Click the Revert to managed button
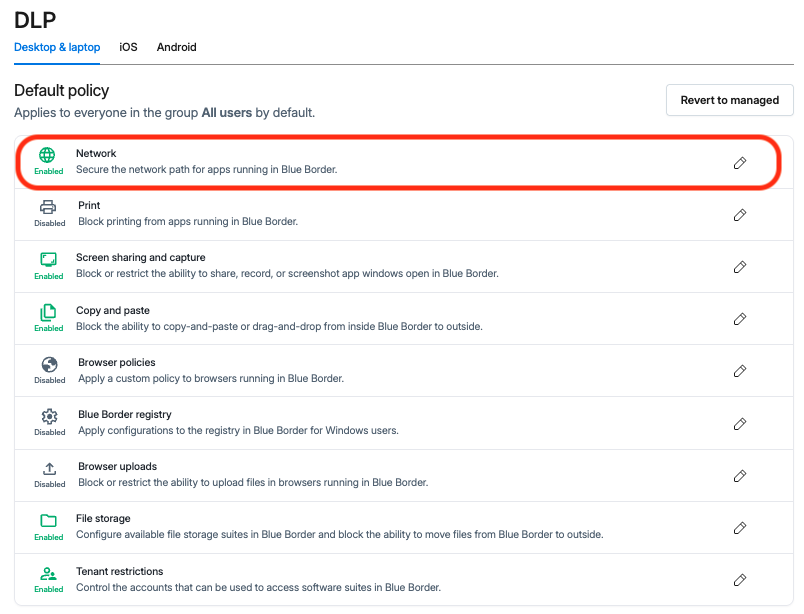 730,100
